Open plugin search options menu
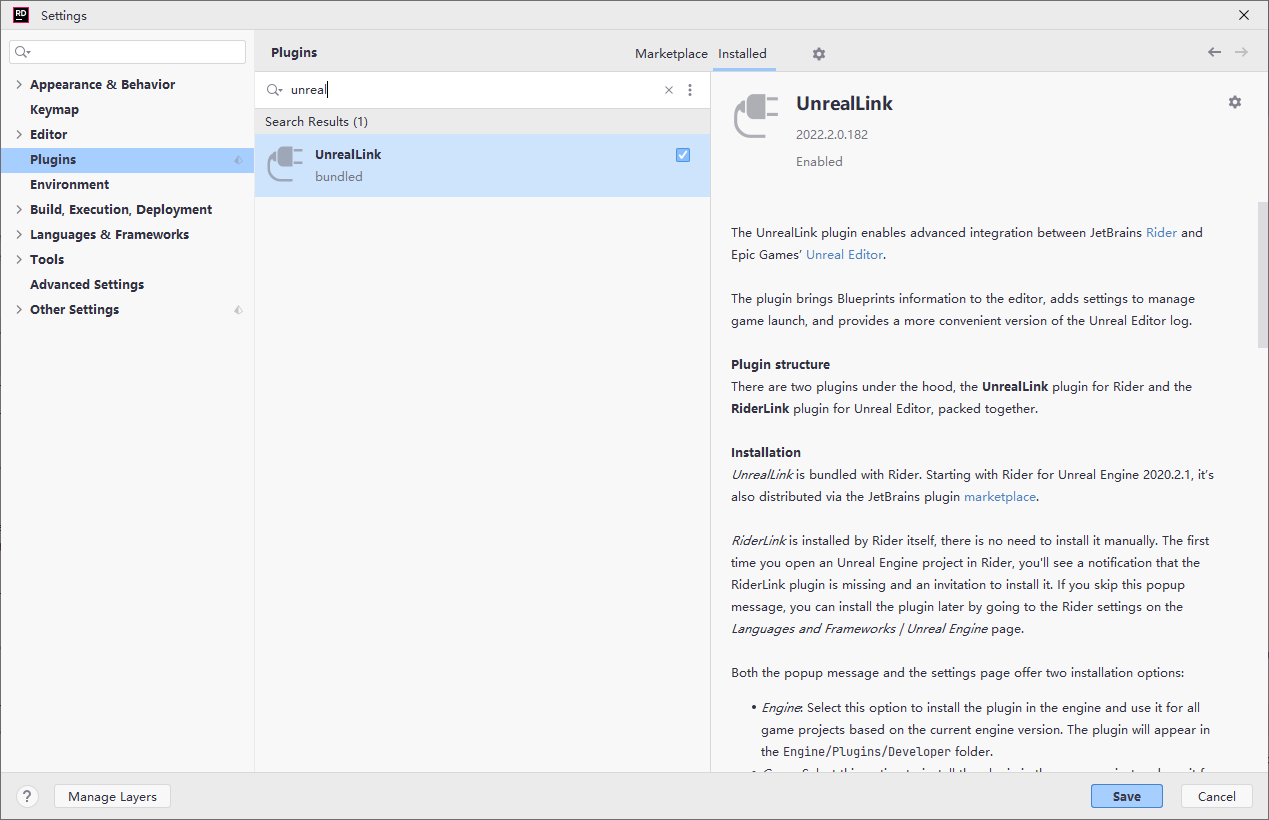The image size is (1269, 820). click(690, 90)
